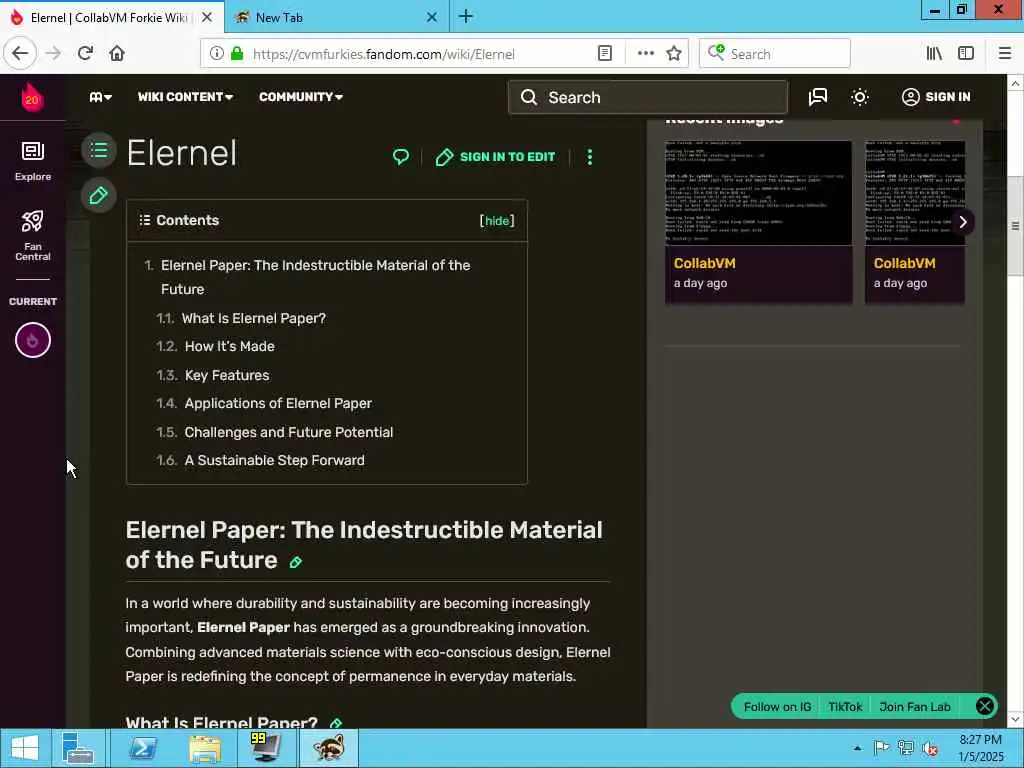Expand the COMMUNITY menu
Image resolution: width=1024 pixels, height=768 pixels.
click(x=300, y=97)
